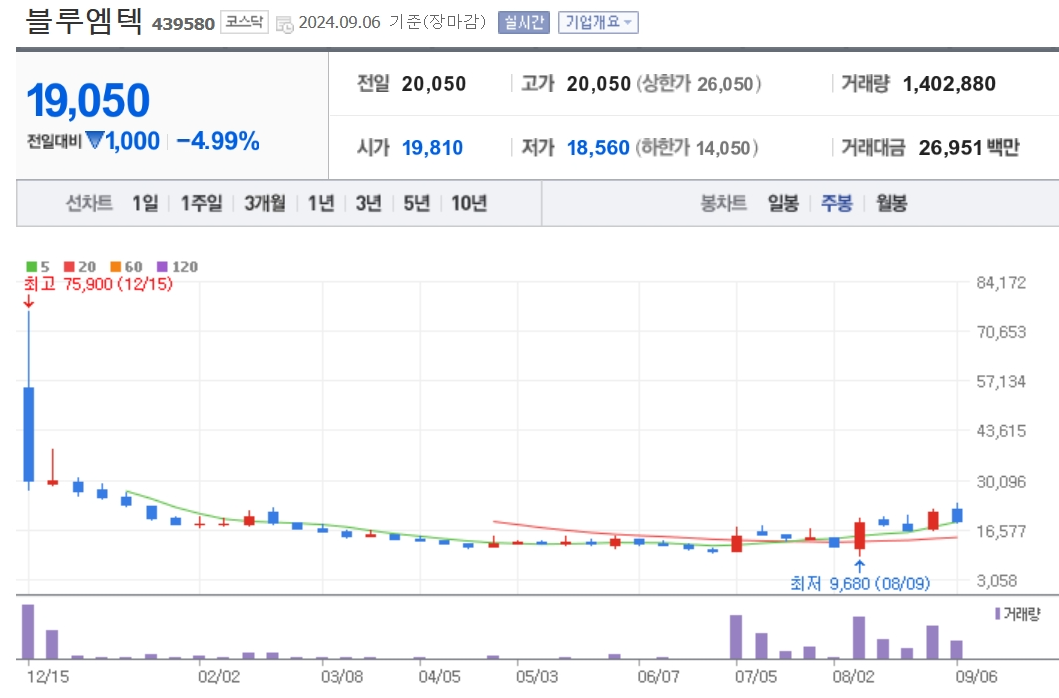Click the stock code 439580

[183, 24]
